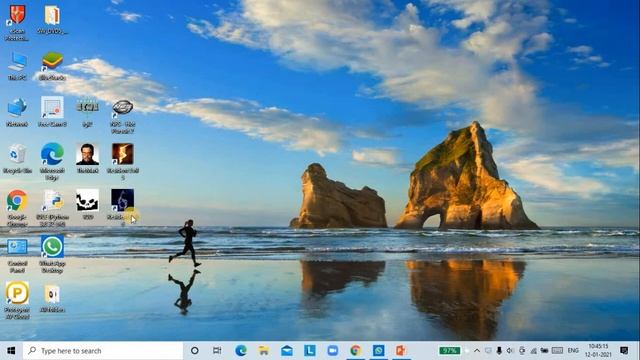The image size is (640, 360).
Task: Click the microphone tray icon
Action: click(499, 351)
